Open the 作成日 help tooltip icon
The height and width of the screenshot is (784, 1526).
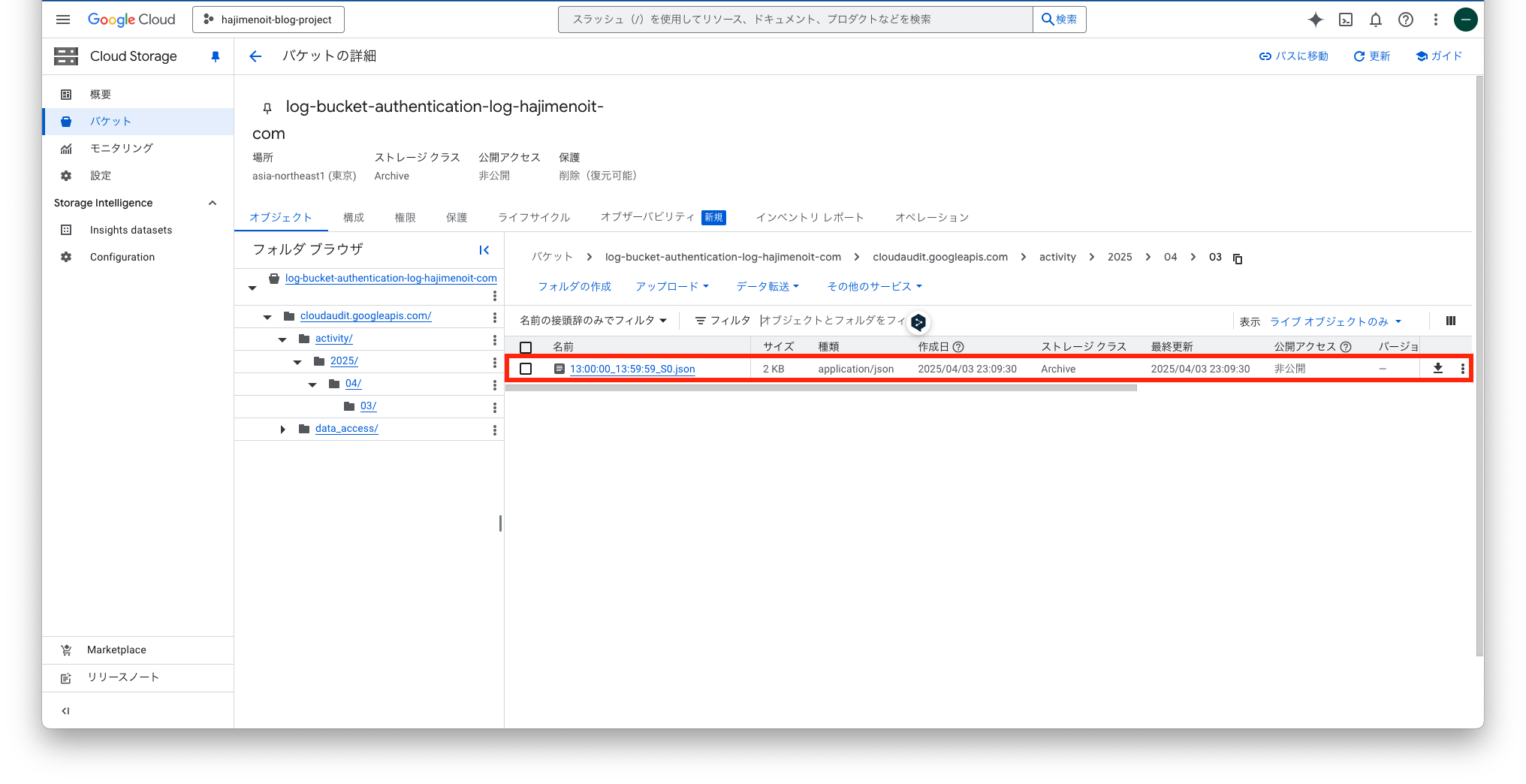coord(958,347)
